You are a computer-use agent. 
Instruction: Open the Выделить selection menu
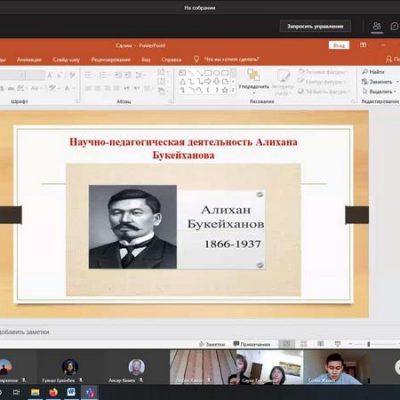coord(379,91)
